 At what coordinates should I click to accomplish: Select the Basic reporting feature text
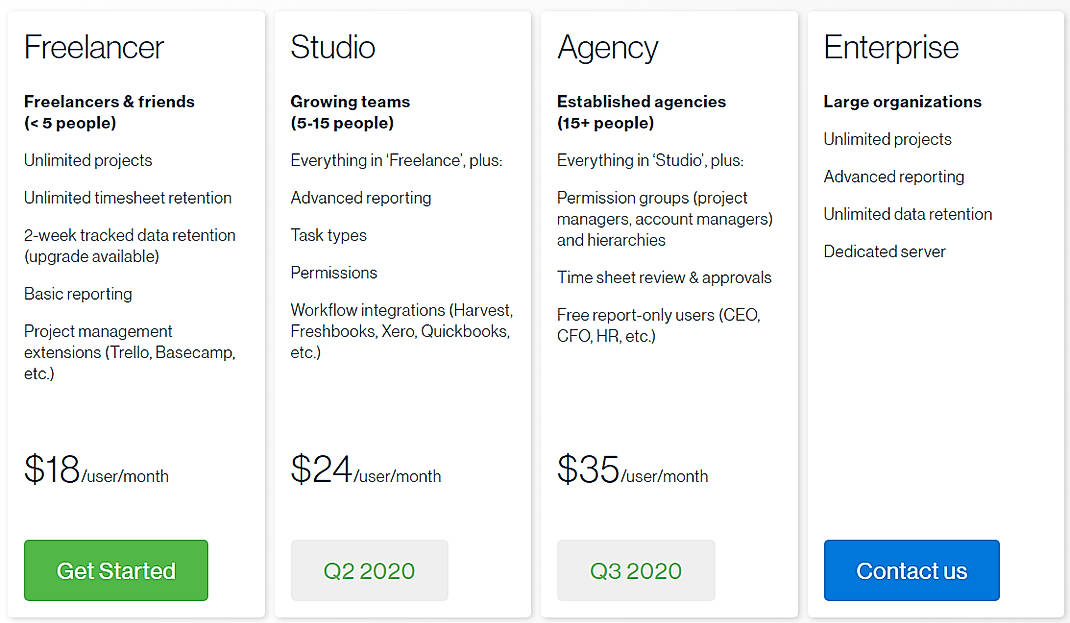tap(78, 294)
